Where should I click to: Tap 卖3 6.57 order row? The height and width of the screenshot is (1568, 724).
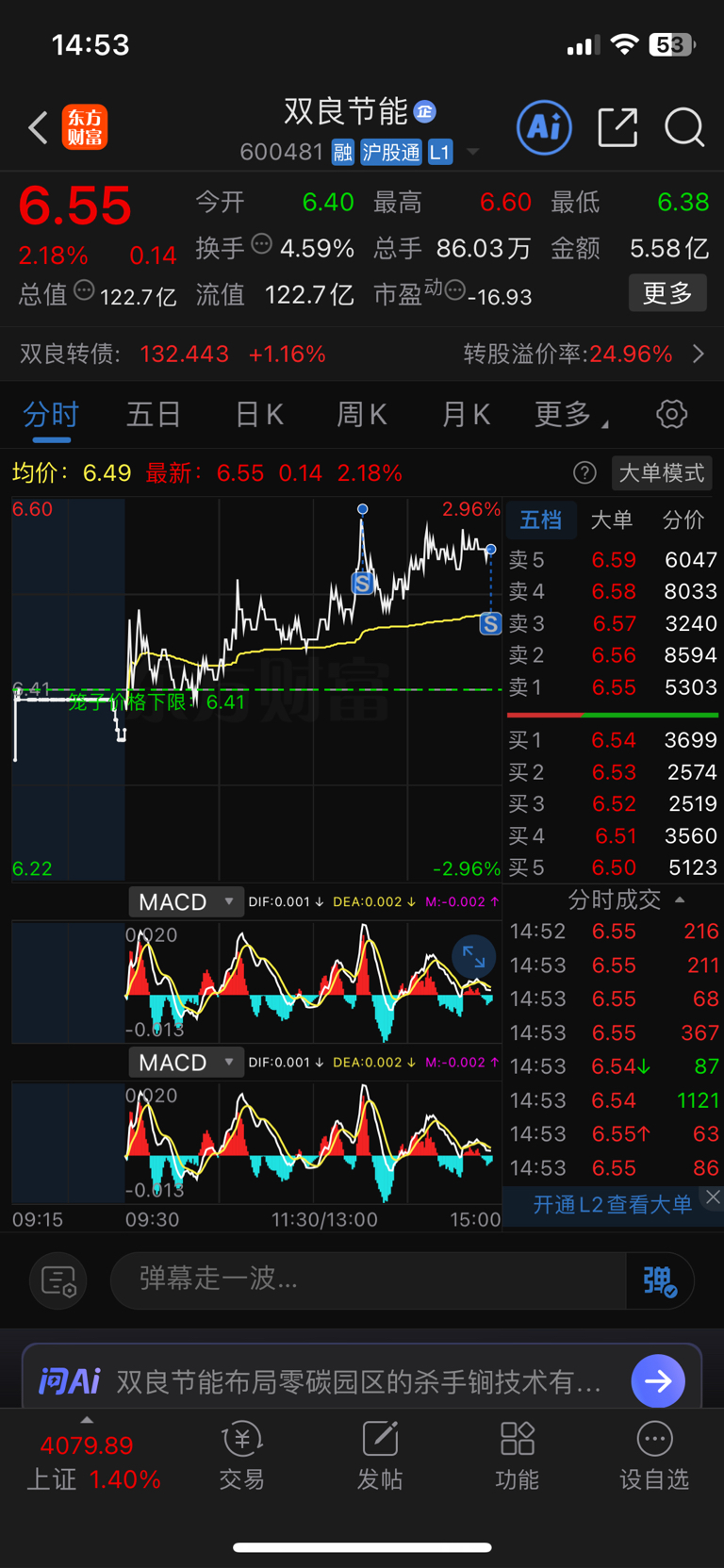613,623
